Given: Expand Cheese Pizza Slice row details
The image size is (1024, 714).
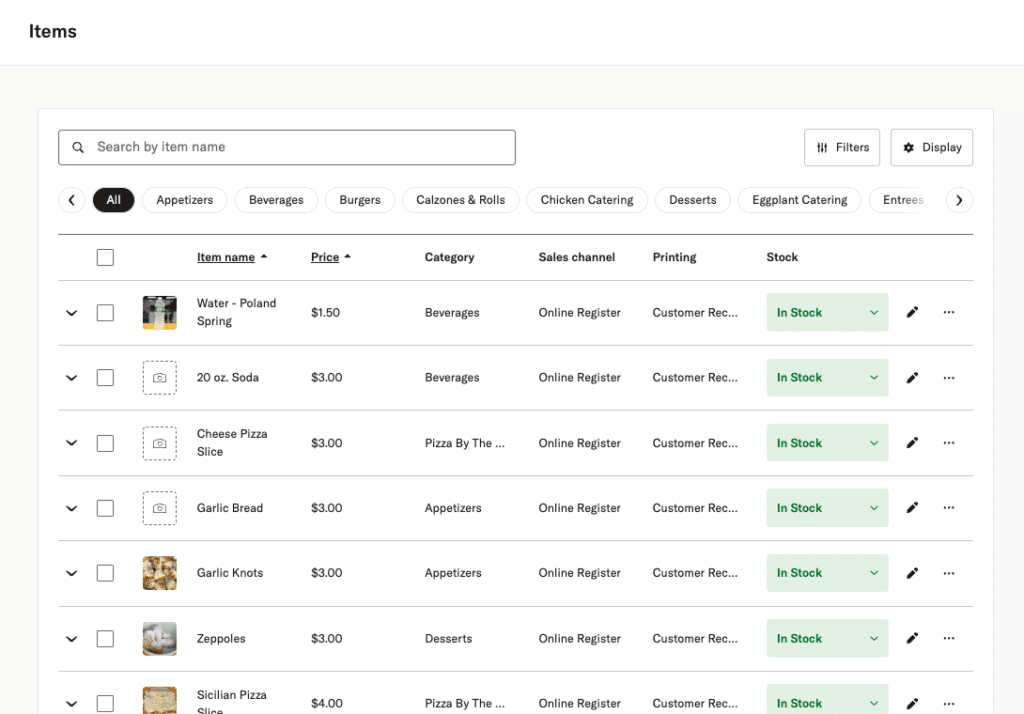Looking at the screenshot, I should click(x=72, y=443).
